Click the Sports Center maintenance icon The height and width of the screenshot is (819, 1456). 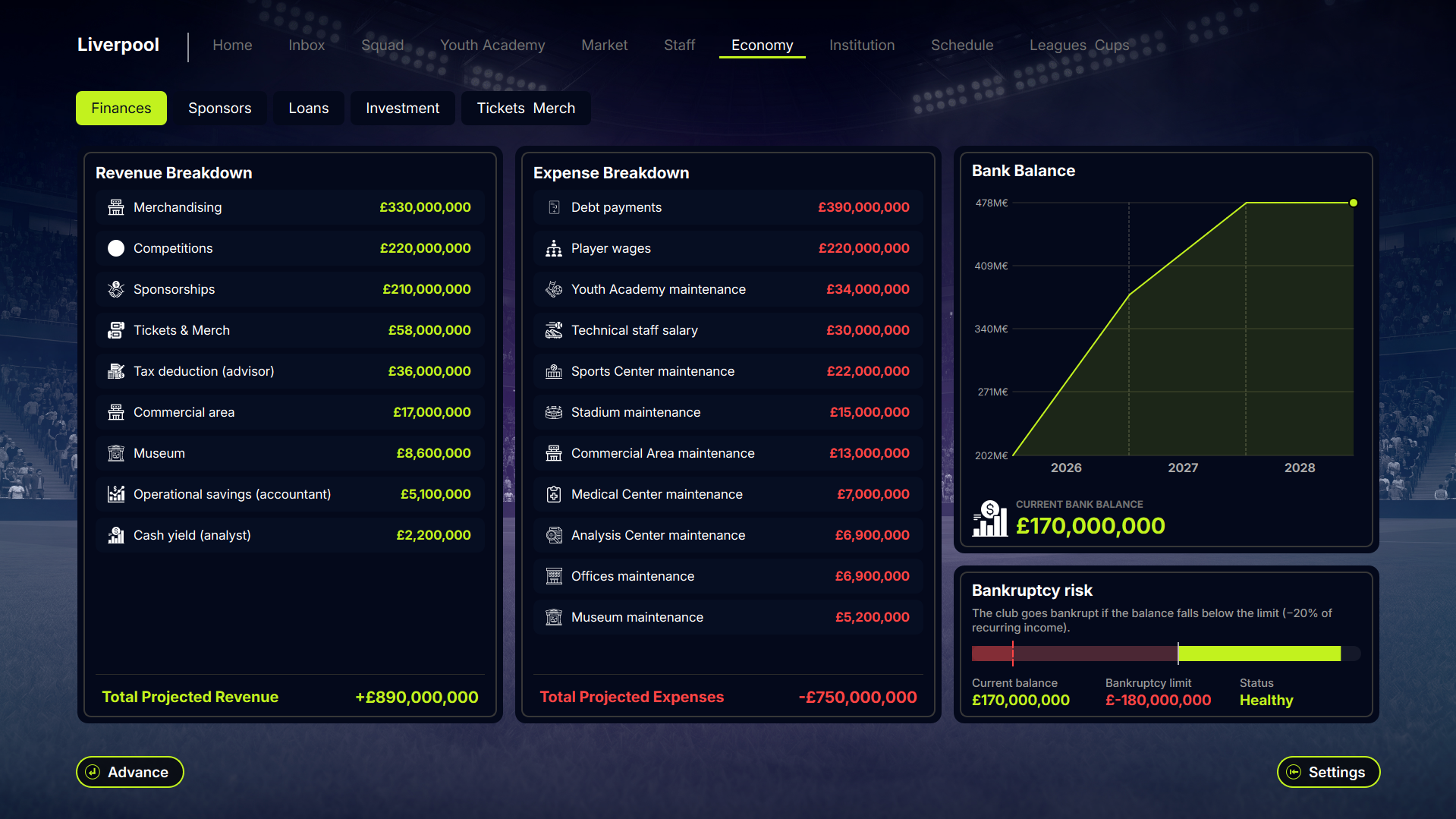click(x=554, y=371)
